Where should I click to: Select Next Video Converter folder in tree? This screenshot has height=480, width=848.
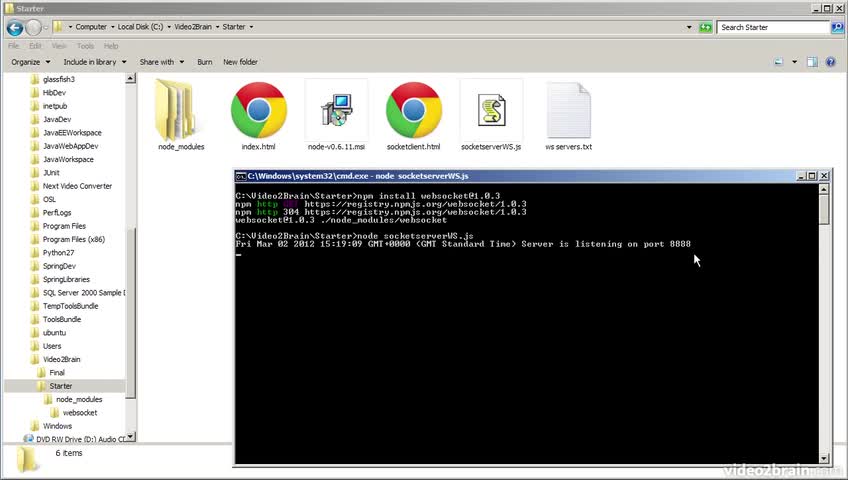77,186
